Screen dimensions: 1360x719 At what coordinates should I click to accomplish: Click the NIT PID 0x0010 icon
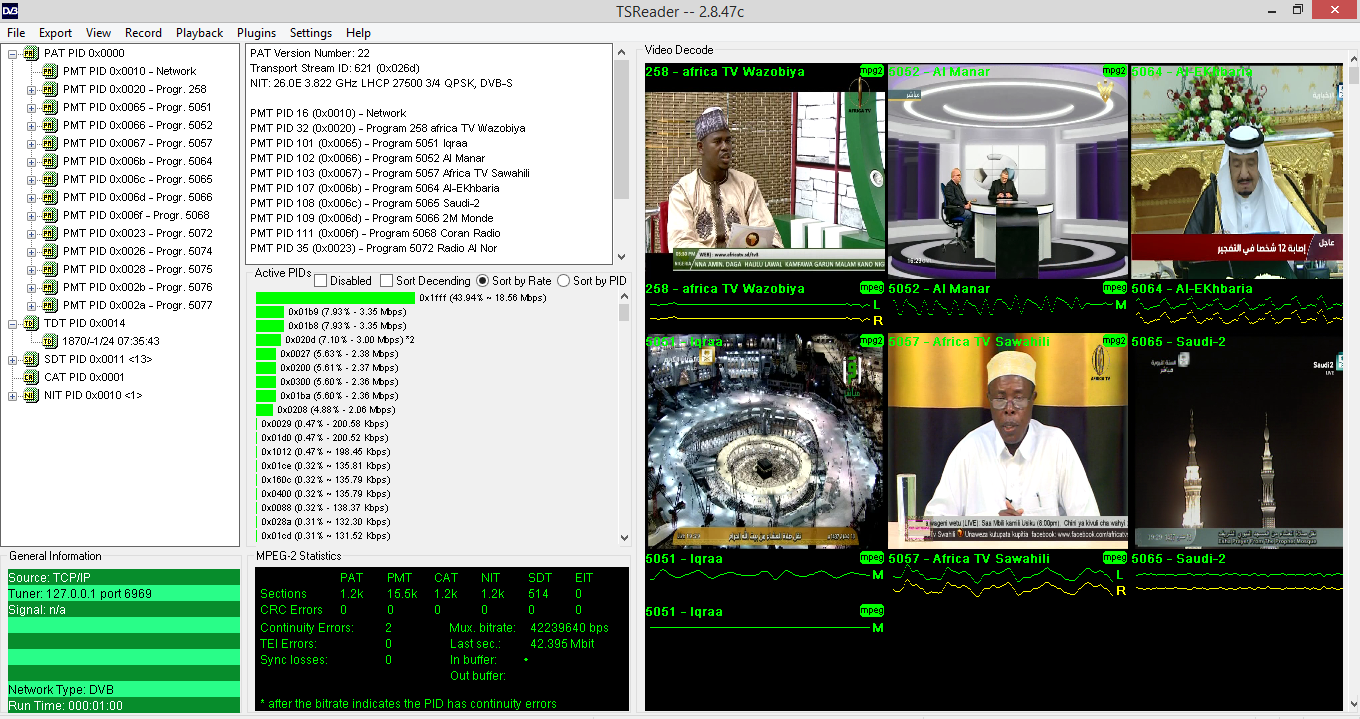(30, 395)
